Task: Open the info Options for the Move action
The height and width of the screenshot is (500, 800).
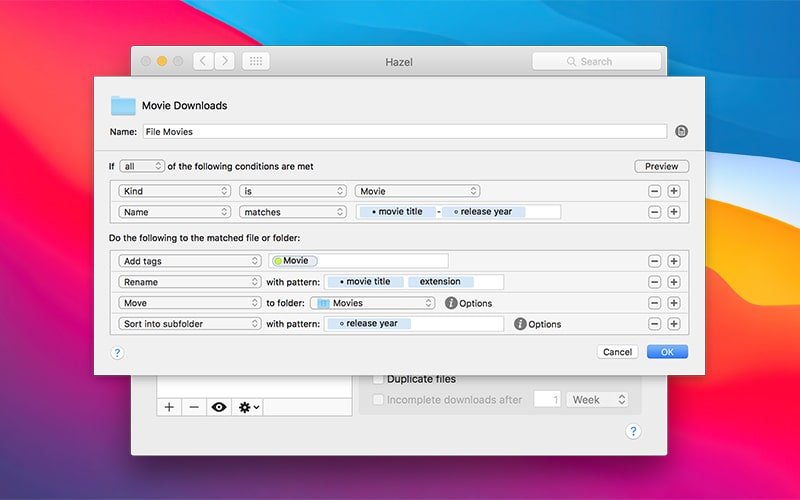Action: 451,303
